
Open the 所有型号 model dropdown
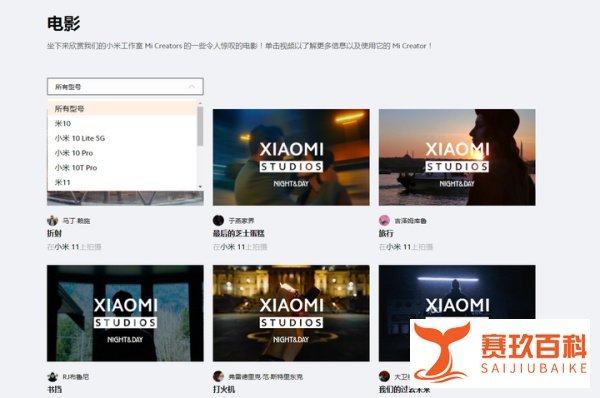(125, 86)
